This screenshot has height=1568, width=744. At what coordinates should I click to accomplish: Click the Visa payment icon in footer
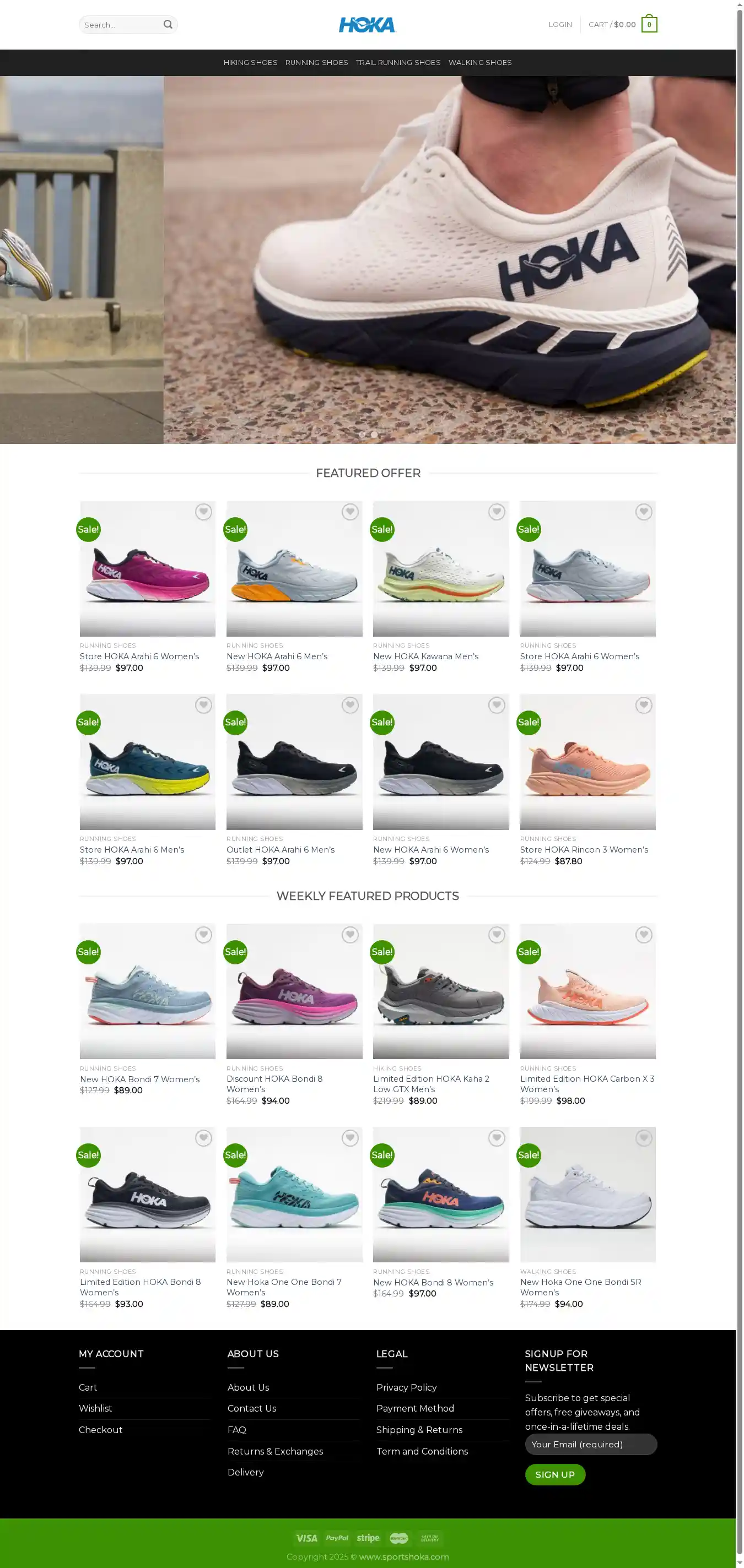pyautogui.click(x=306, y=1538)
